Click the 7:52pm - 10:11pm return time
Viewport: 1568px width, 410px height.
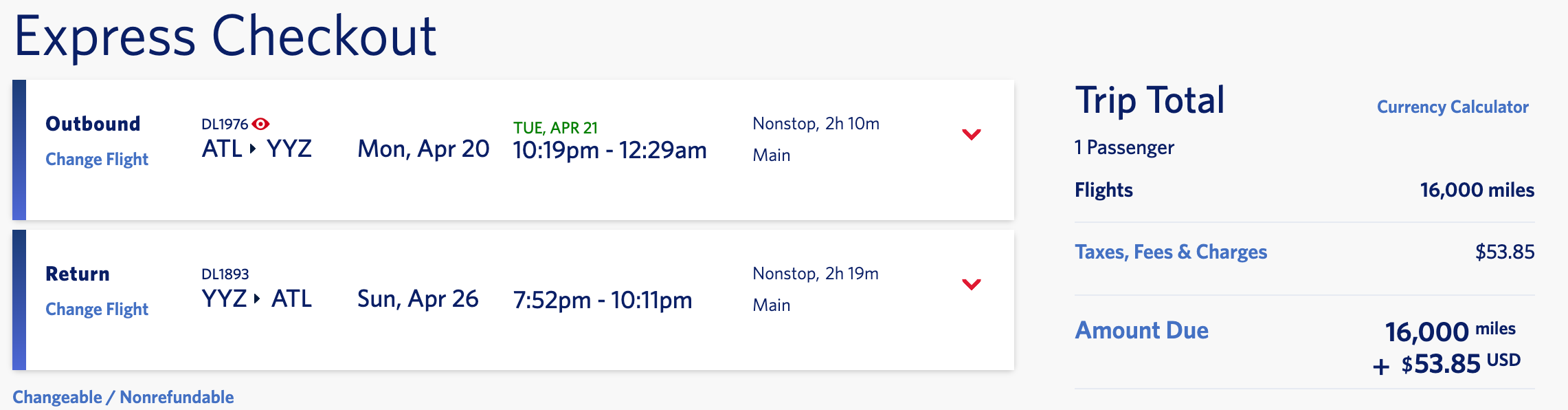pyautogui.click(x=602, y=300)
